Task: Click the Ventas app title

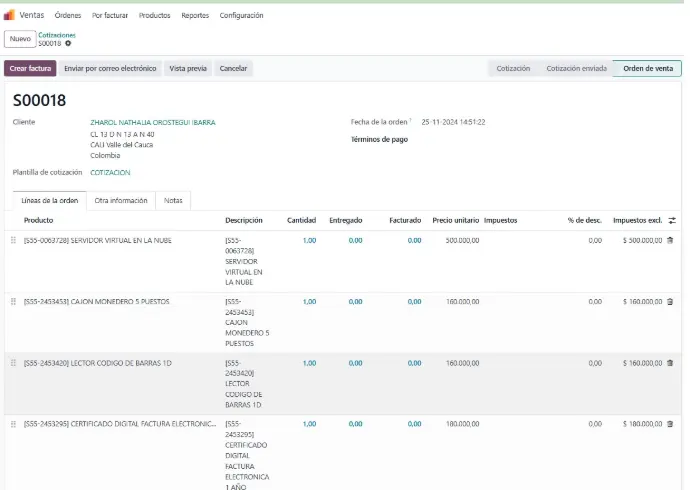Action: tap(32, 15)
